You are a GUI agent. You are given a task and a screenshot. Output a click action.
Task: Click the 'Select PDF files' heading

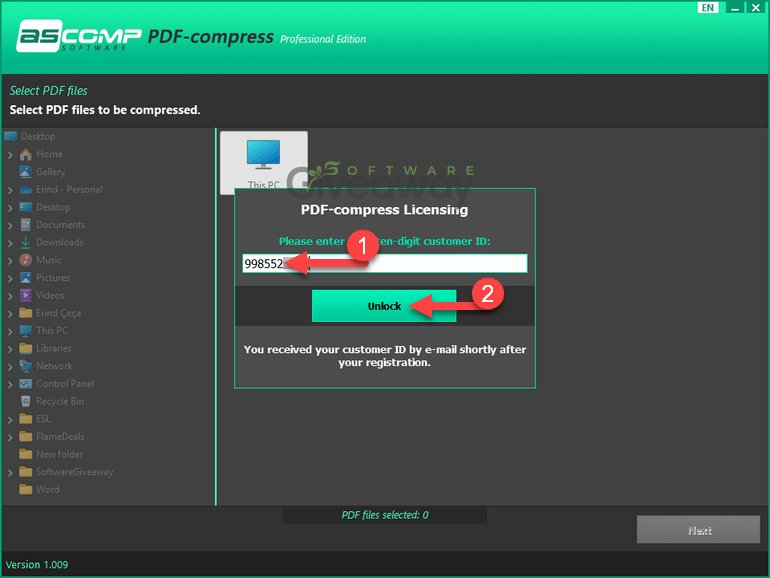[48, 91]
